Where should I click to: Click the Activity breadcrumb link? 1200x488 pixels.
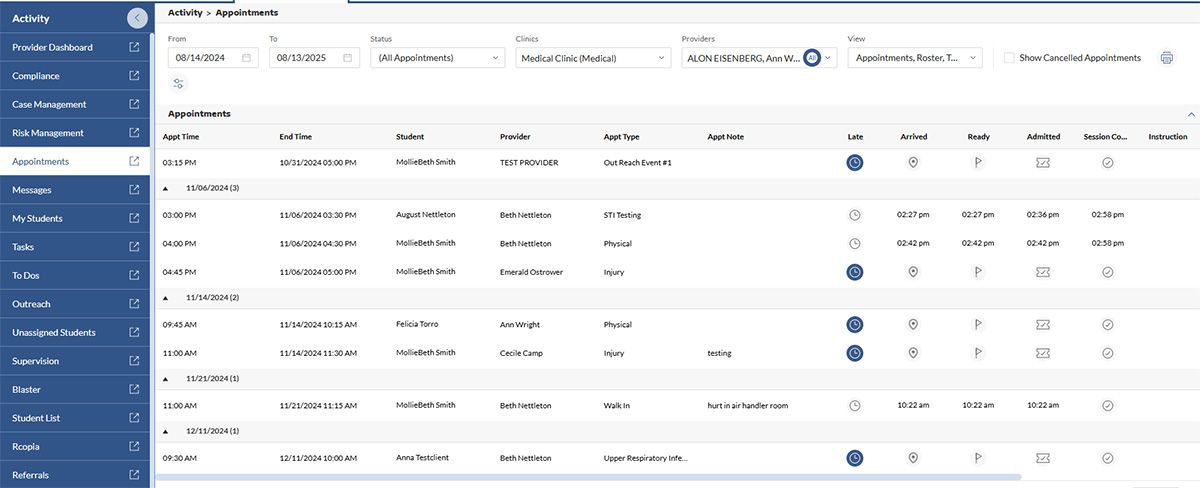(185, 13)
